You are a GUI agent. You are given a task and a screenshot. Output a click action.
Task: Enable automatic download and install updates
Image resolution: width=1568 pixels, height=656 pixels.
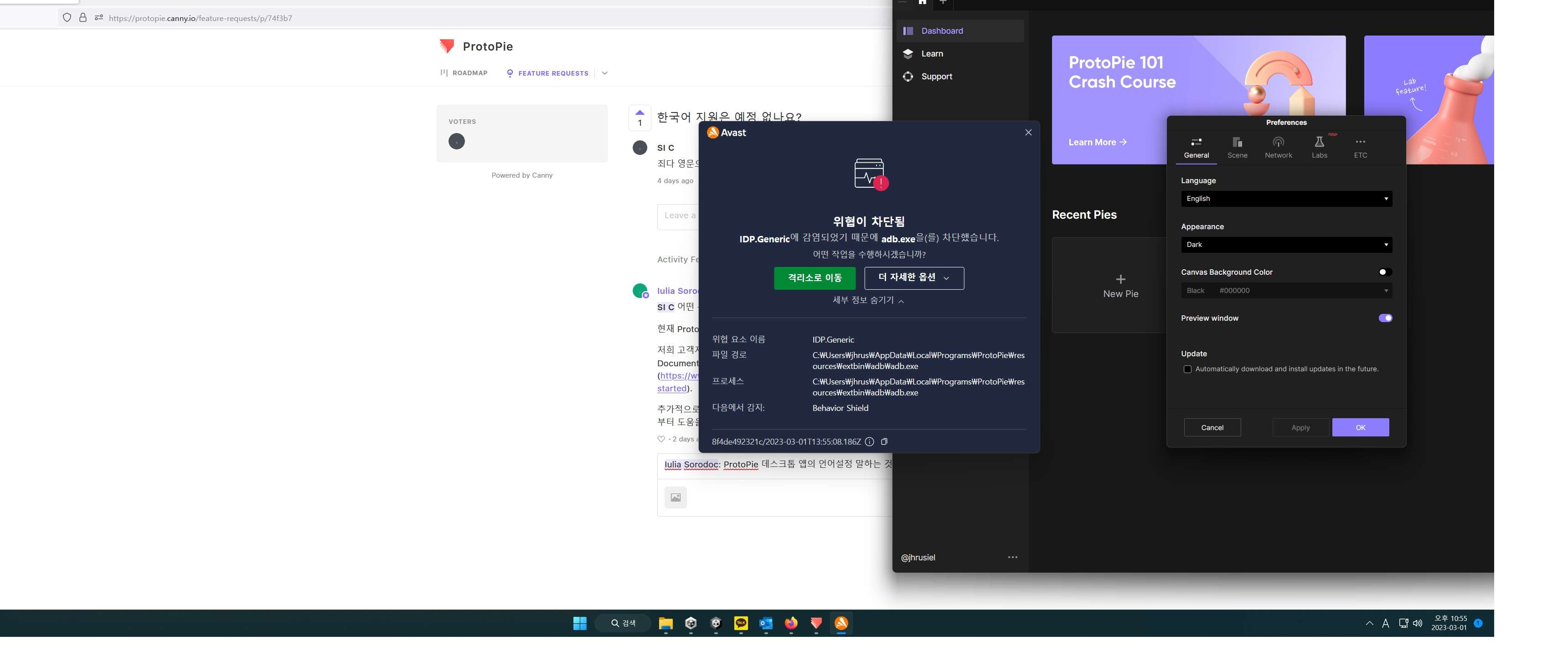[x=1187, y=369]
